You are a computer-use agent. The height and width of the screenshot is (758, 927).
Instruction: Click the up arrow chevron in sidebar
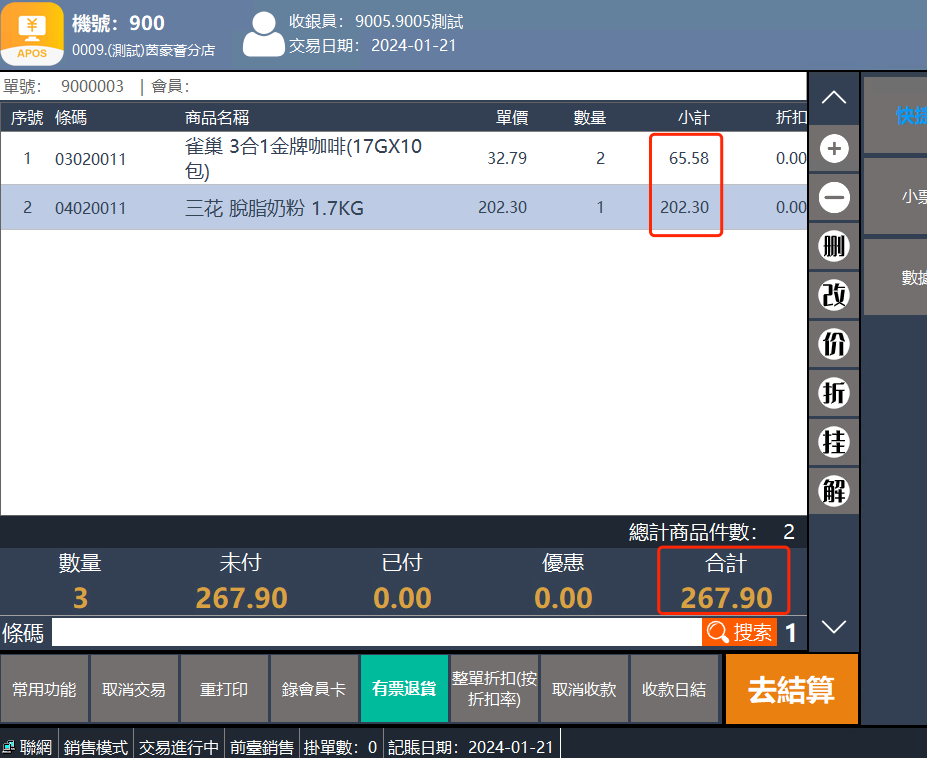click(834, 98)
